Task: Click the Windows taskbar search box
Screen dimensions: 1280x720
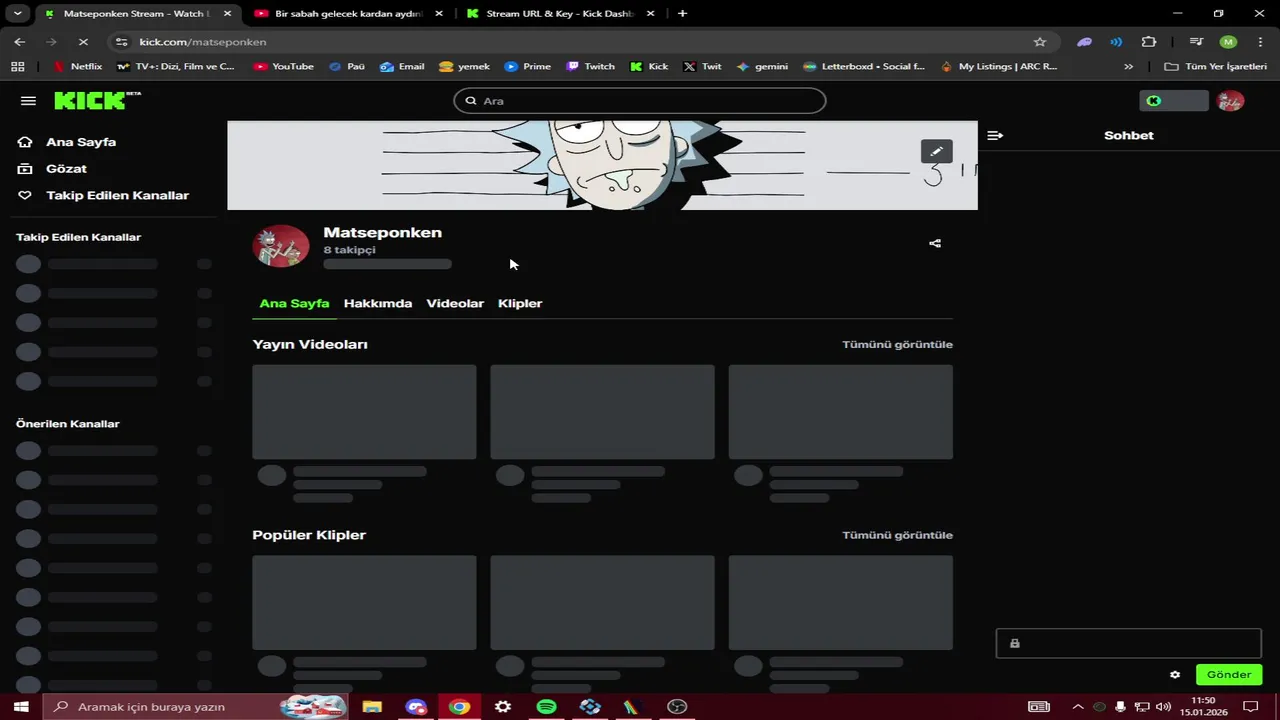Action: pyautogui.click(x=197, y=707)
